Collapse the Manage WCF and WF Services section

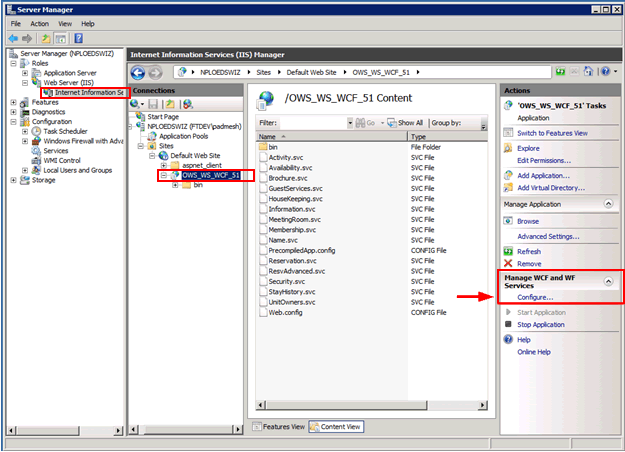click(609, 282)
